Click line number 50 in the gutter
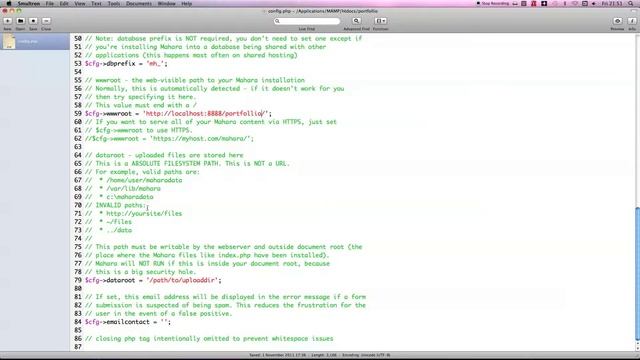The width and height of the screenshot is (640, 360). tap(78, 38)
